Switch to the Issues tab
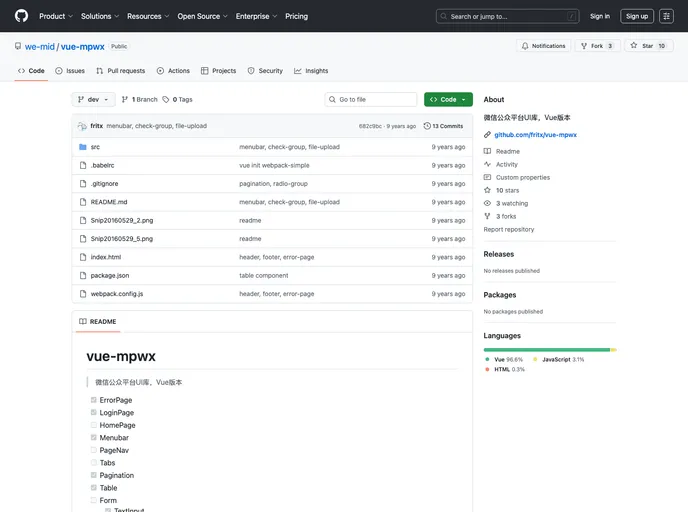Screen dimensions: 688x512 pyautogui.click(x=70, y=71)
